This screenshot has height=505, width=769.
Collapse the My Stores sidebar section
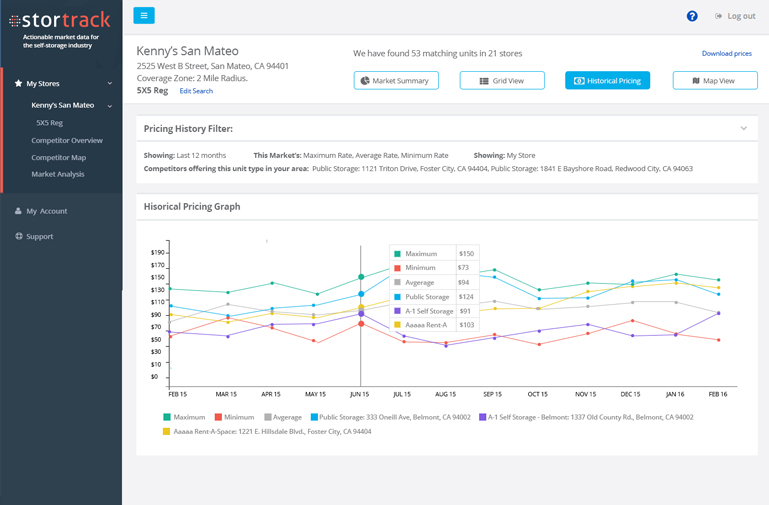point(110,84)
